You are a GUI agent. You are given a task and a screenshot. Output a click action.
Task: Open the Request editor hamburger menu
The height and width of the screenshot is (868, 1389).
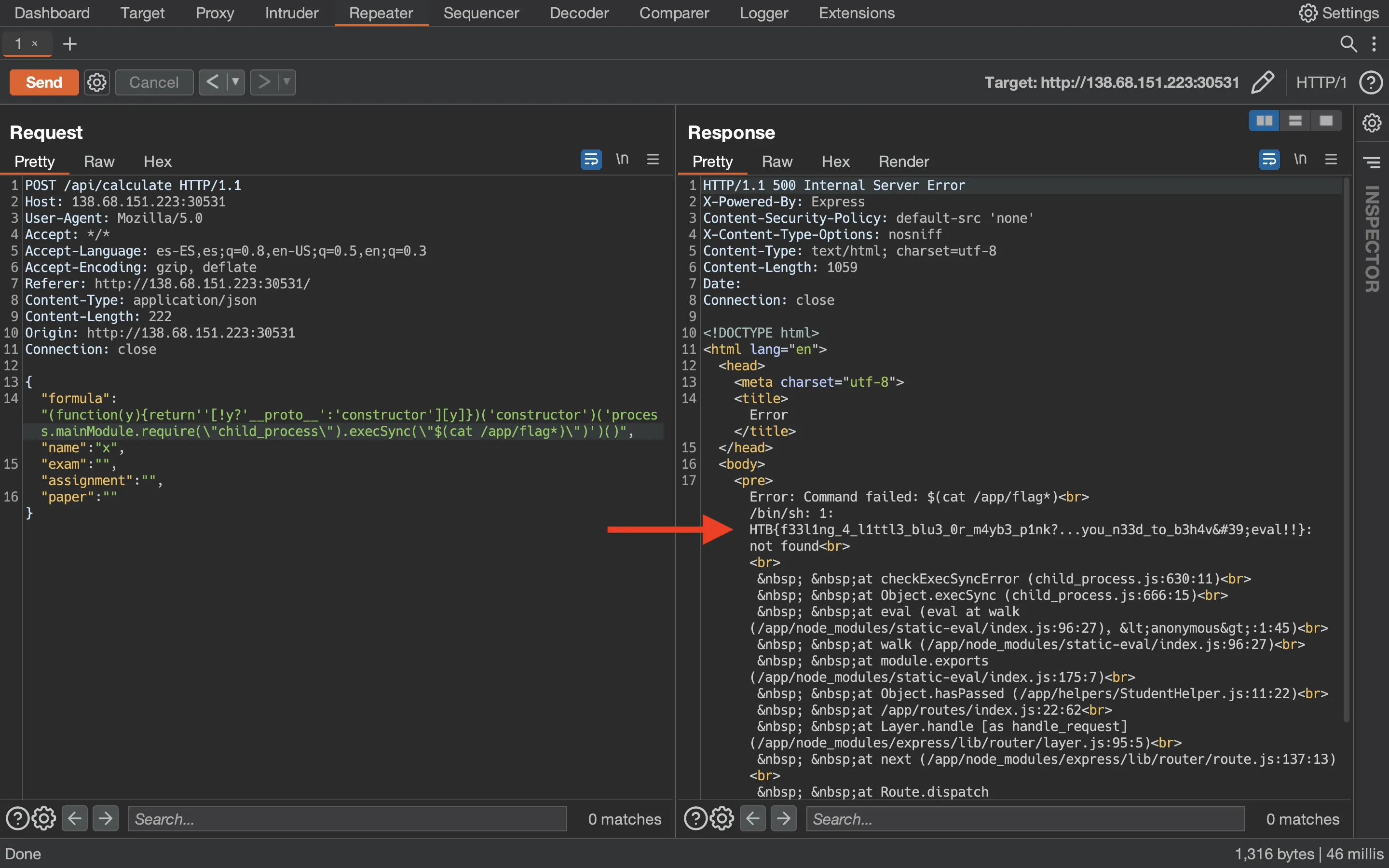coord(653,159)
